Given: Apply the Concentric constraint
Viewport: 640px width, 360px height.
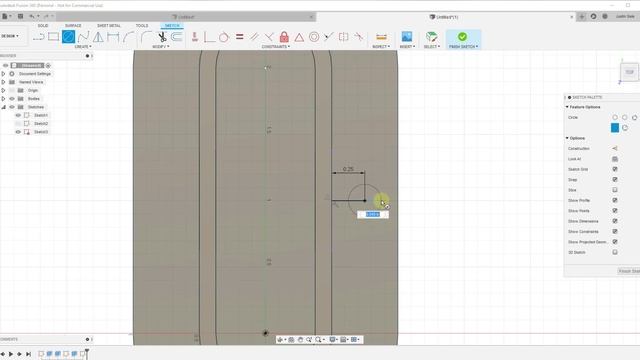Looking at the screenshot, I should (x=314, y=37).
